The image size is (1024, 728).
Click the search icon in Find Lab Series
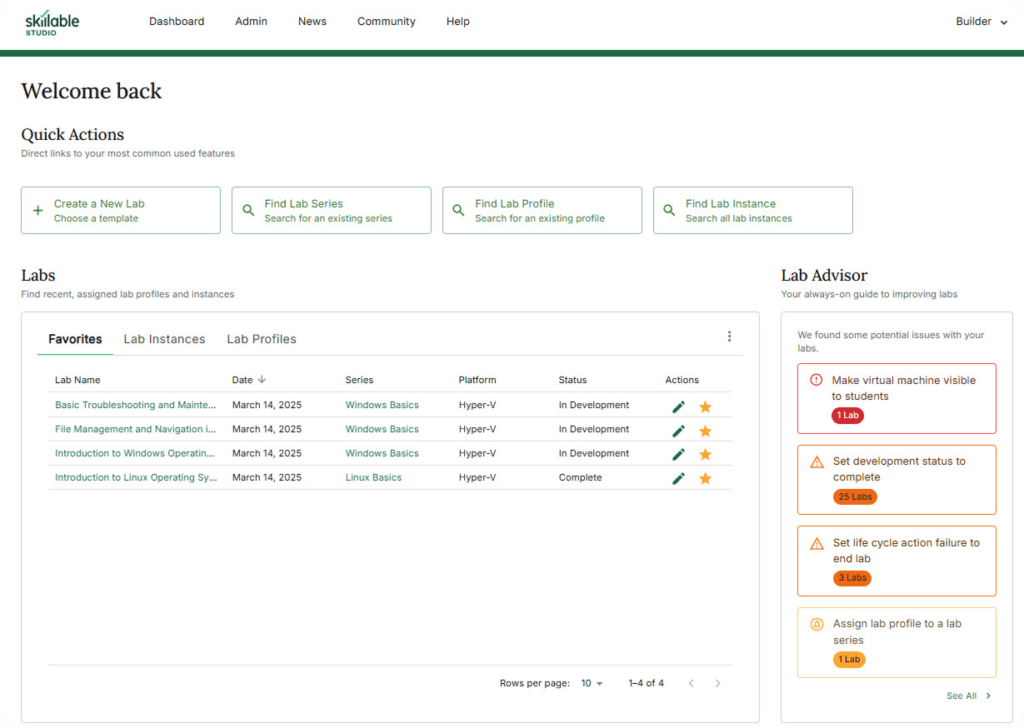[248, 211]
